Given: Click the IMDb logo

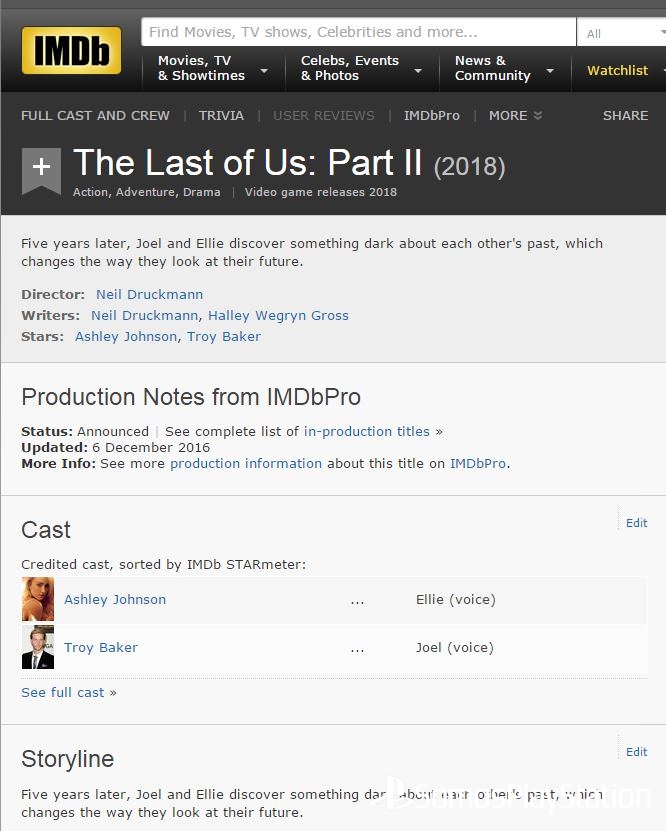Looking at the screenshot, I should (71, 50).
